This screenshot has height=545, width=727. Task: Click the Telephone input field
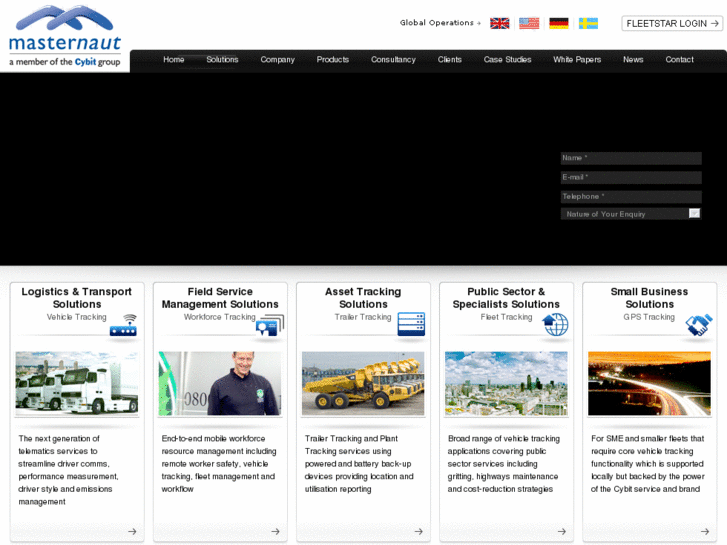[x=631, y=197]
